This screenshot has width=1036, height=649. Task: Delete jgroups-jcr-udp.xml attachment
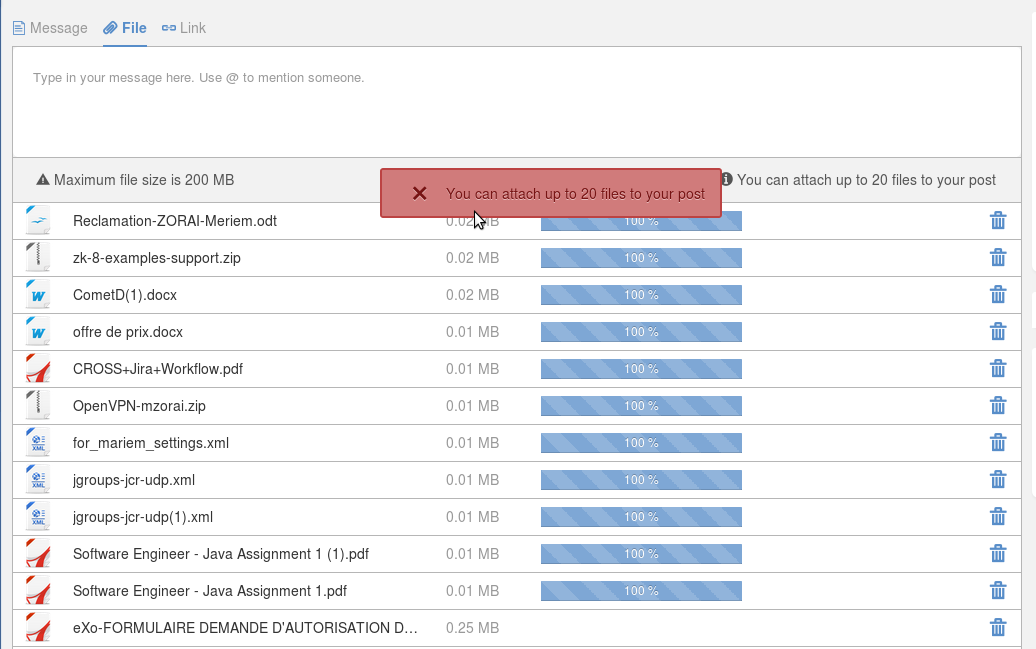click(998, 480)
